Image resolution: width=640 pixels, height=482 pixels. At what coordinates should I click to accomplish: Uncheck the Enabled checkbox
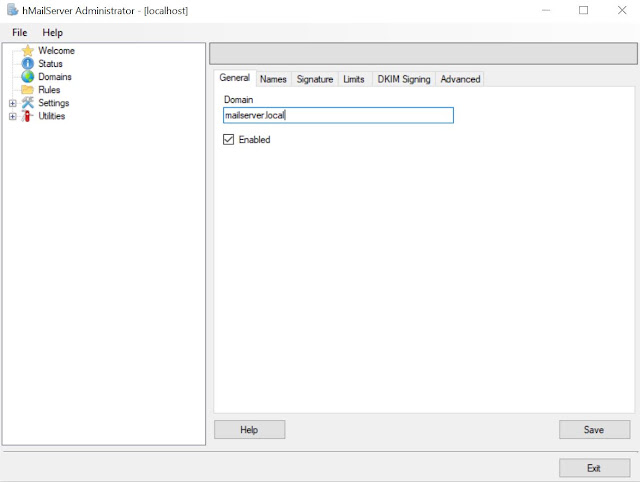pyautogui.click(x=229, y=140)
